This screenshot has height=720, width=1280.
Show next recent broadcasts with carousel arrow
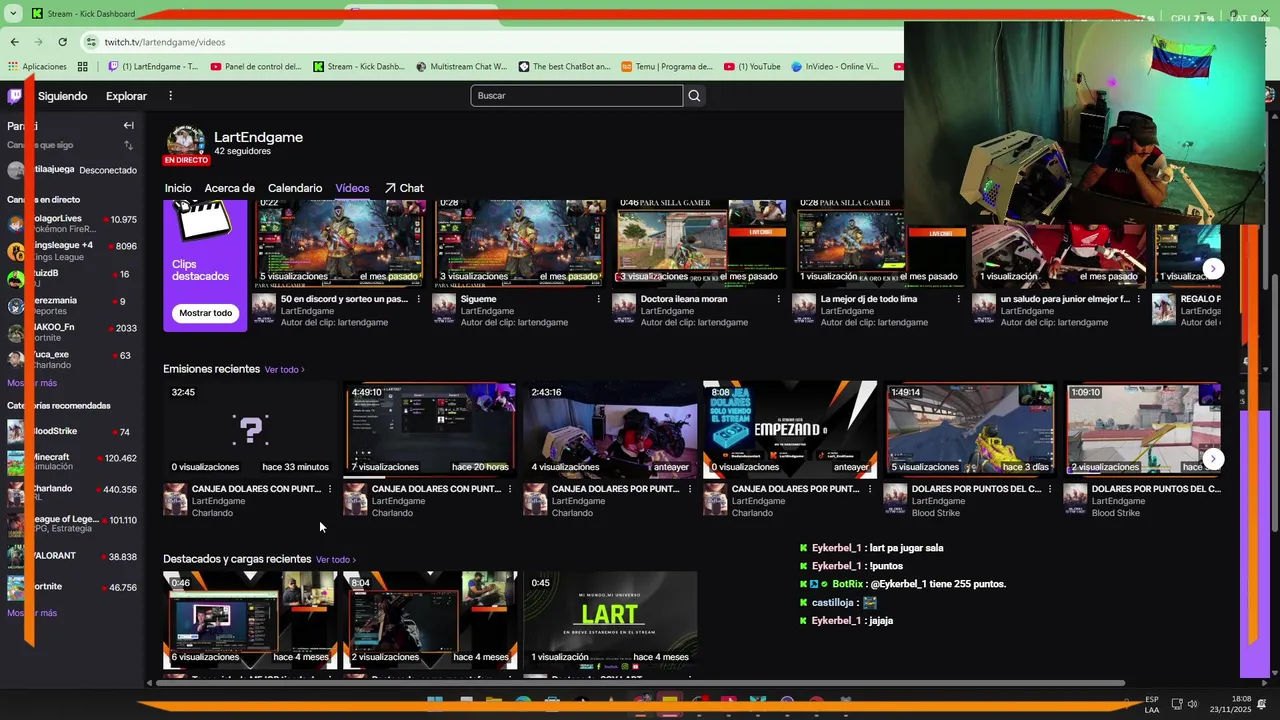(x=1212, y=459)
